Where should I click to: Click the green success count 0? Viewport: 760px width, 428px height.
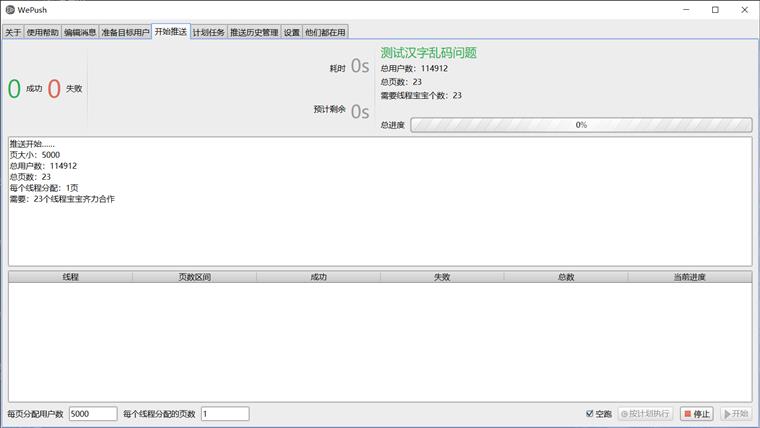tap(14, 89)
